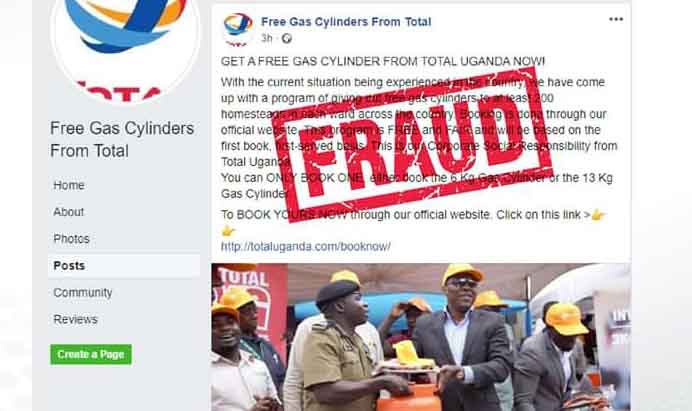Click the red FRAUD stamp overlay
Image resolution: width=692 pixels, height=411 pixels.
click(412, 144)
